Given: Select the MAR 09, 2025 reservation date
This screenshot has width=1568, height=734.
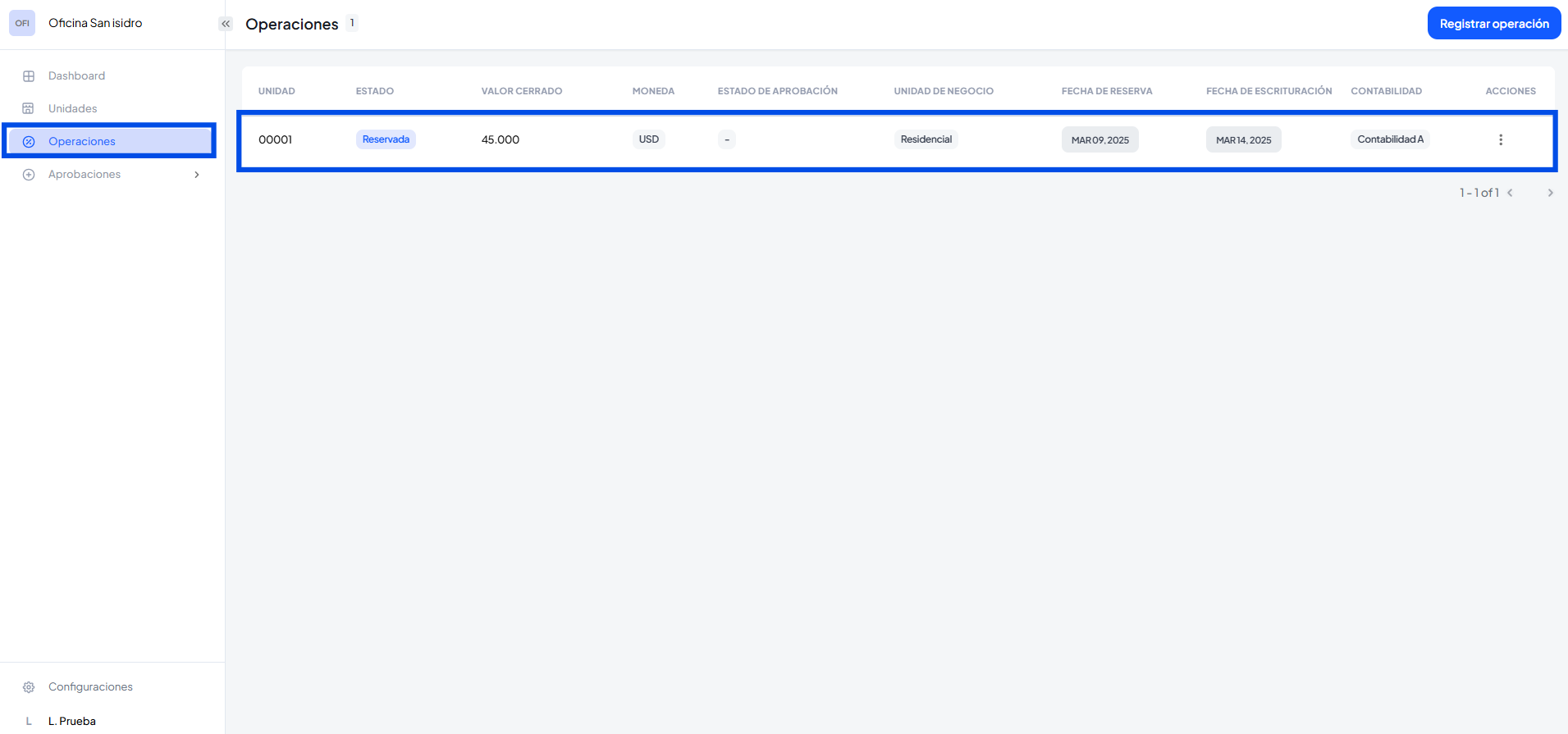Looking at the screenshot, I should click(x=1099, y=140).
